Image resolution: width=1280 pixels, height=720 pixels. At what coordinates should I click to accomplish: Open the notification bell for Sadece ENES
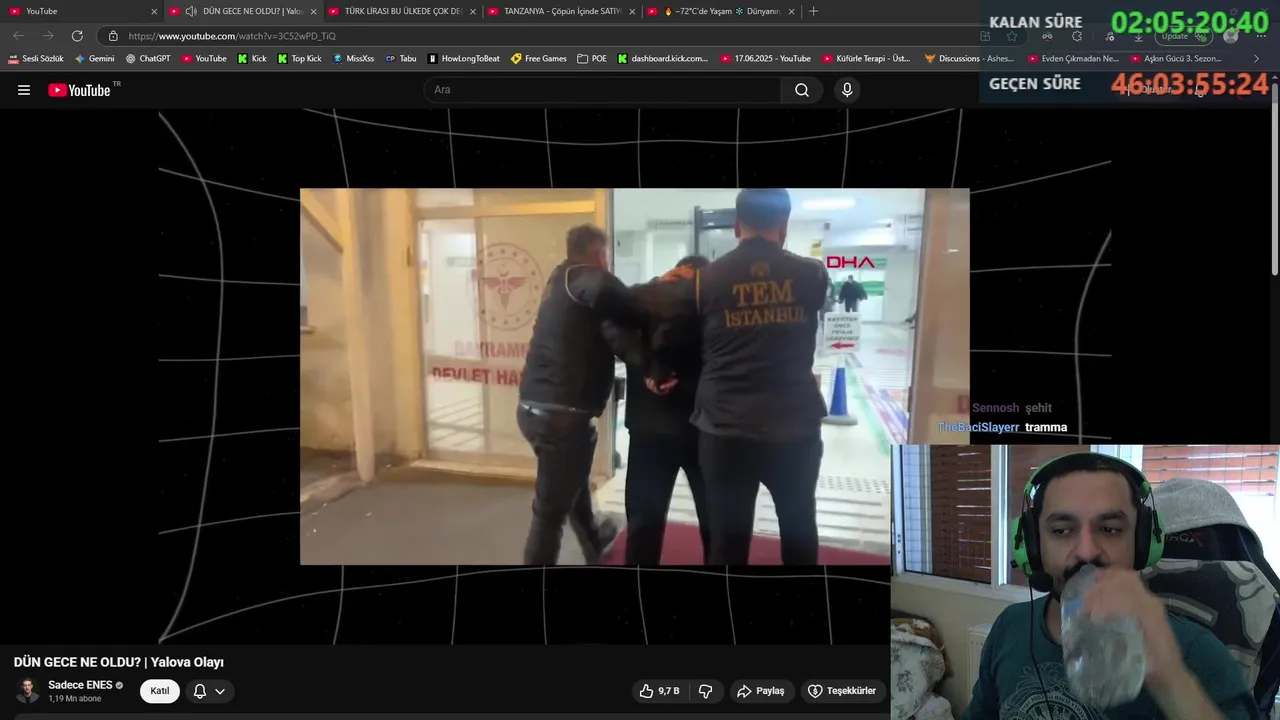209,691
